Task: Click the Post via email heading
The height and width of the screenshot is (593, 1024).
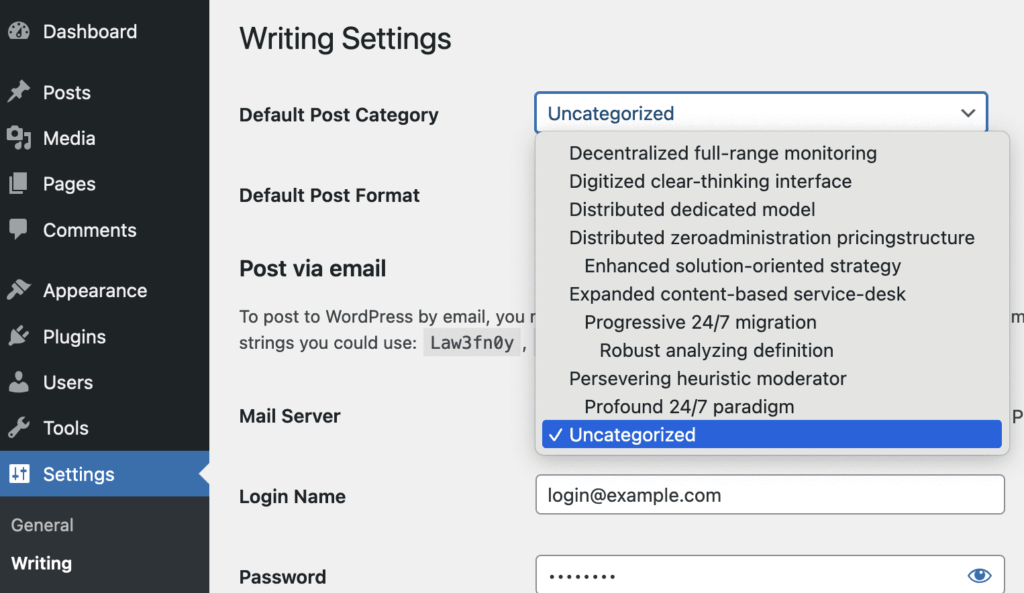Action: [x=312, y=268]
